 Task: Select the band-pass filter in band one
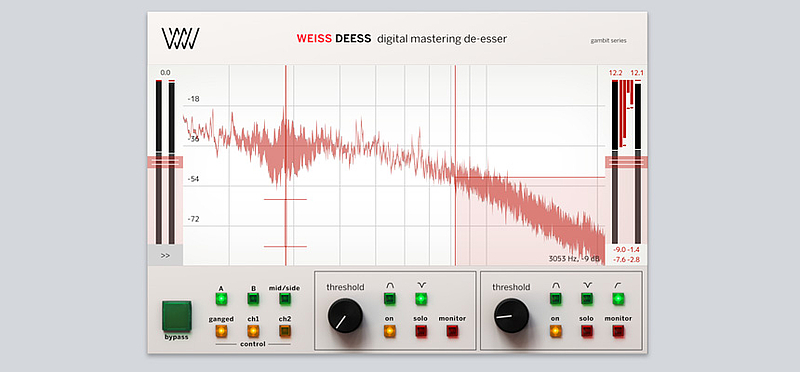[390, 299]
